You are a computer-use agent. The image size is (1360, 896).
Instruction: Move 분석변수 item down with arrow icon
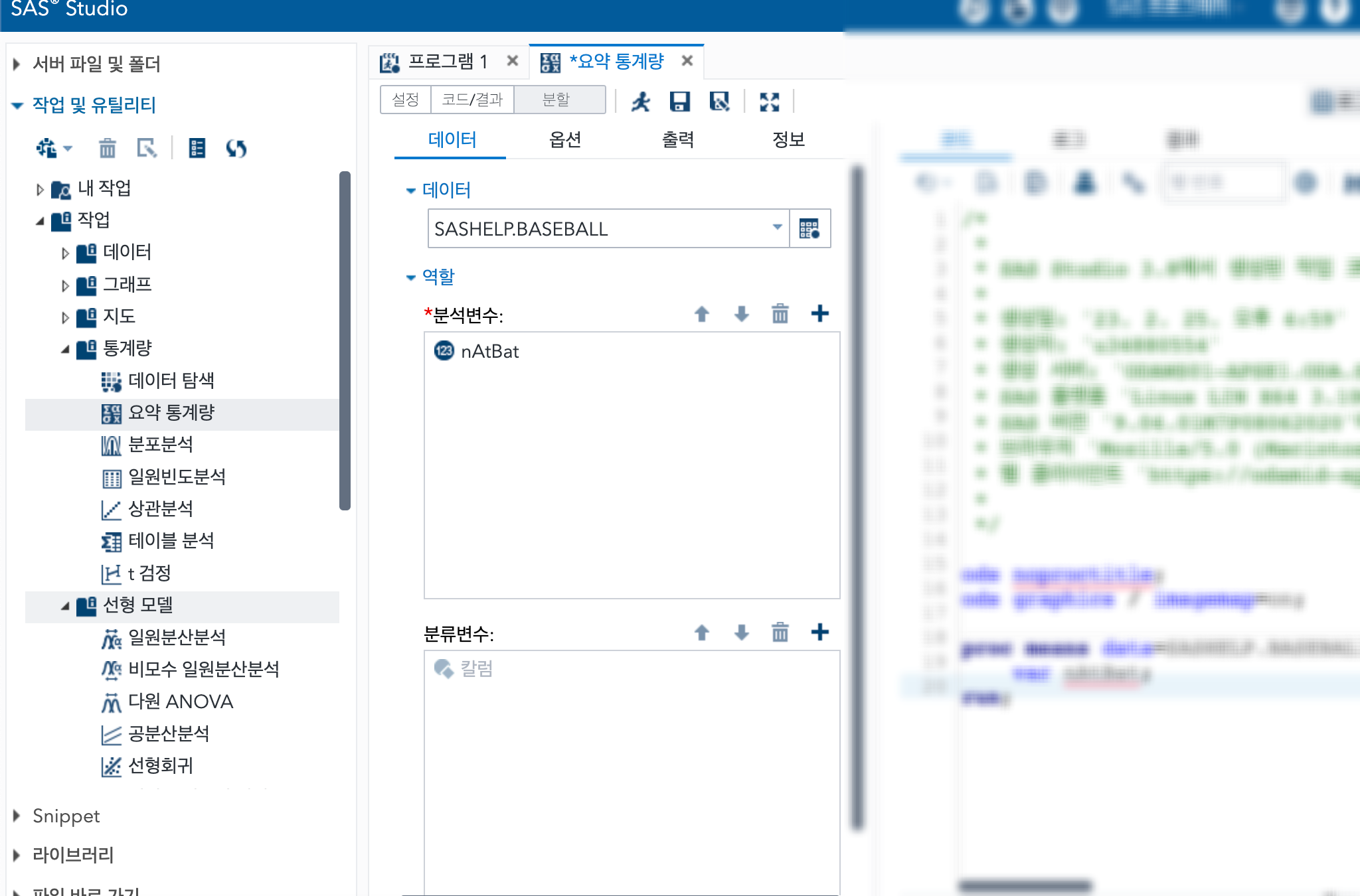click(742, 313)
